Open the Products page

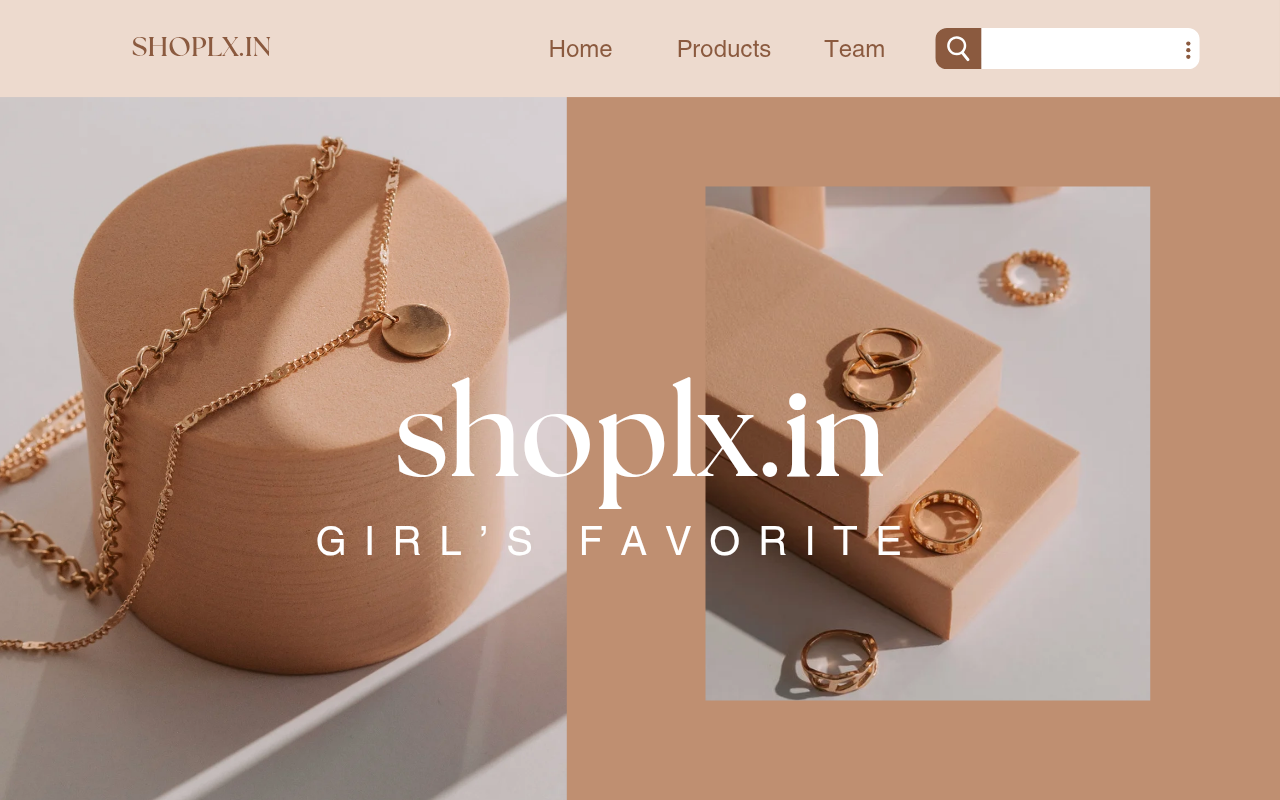[723, 48]
